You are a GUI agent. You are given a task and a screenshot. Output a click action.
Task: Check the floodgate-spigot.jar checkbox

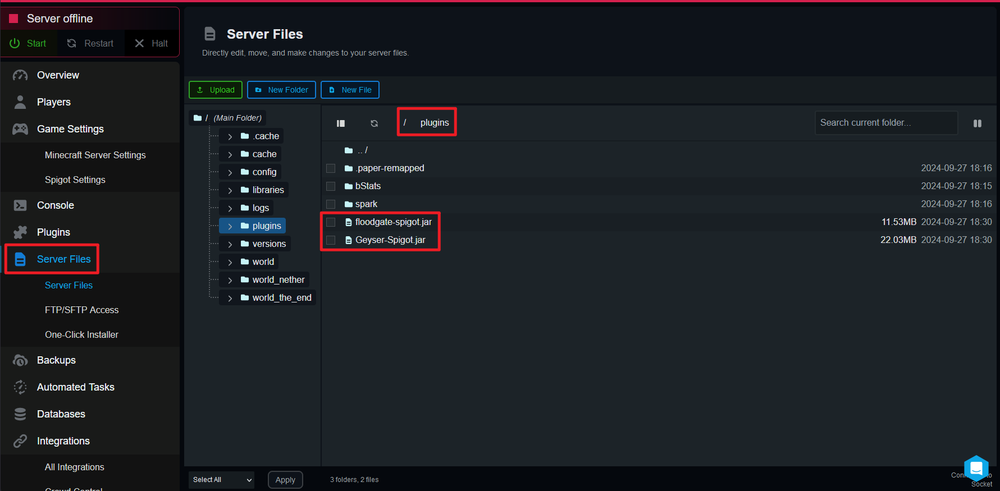point(331,222)
